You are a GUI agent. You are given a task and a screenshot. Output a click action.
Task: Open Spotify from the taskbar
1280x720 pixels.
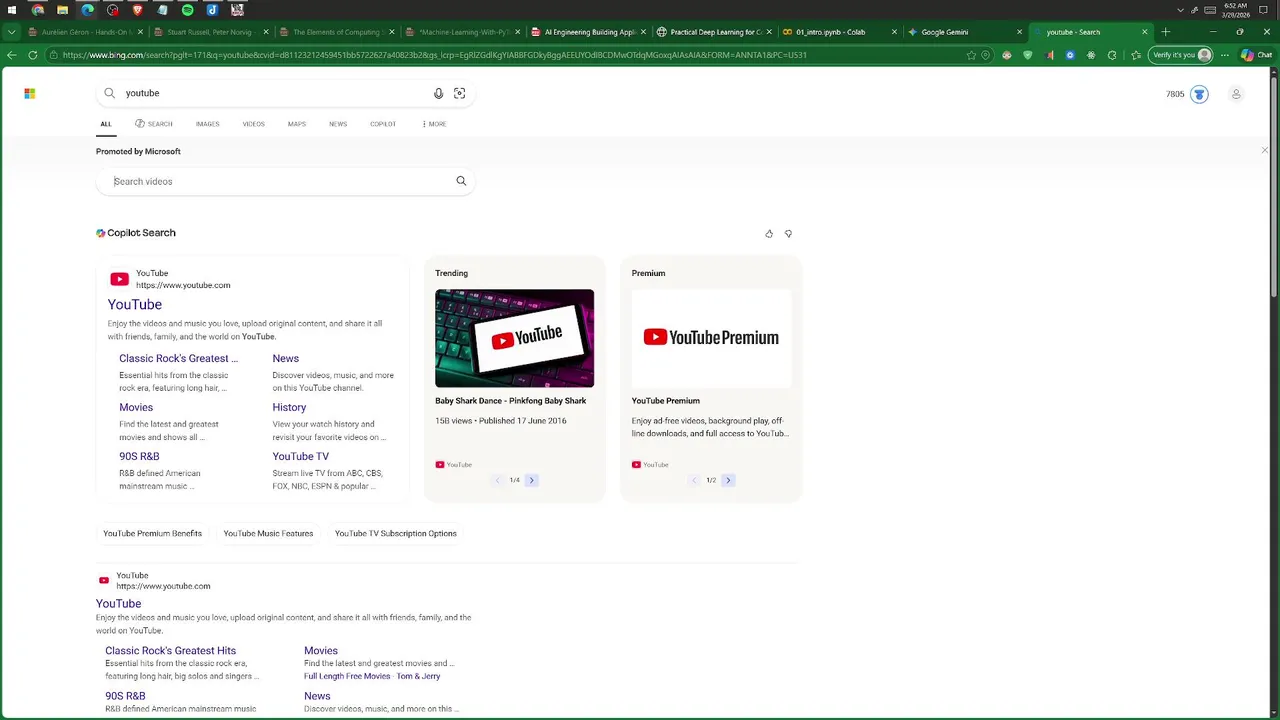[x=187, y=10]
